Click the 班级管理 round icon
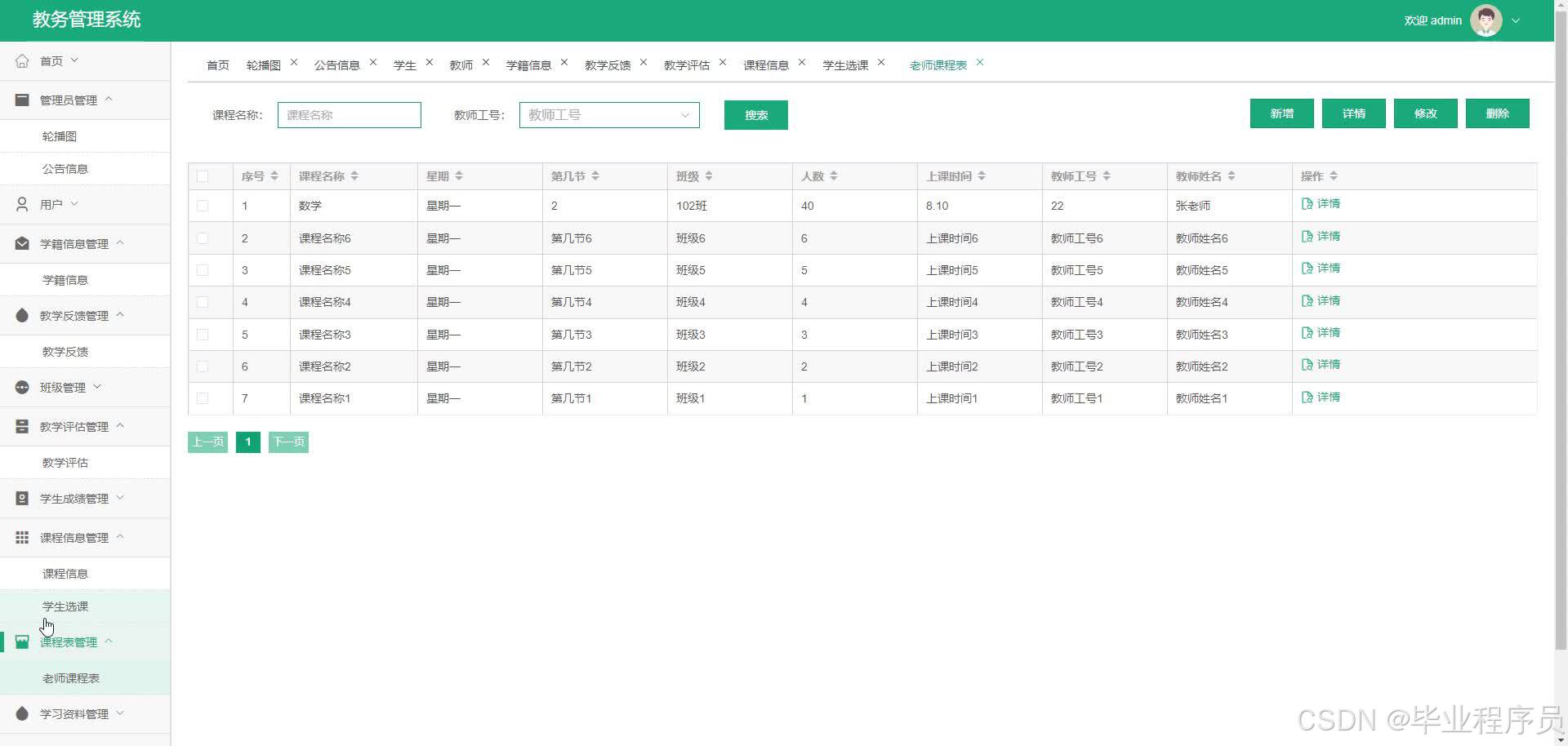The height and width of the screenshot is (746, 1568). pos(22,387)
